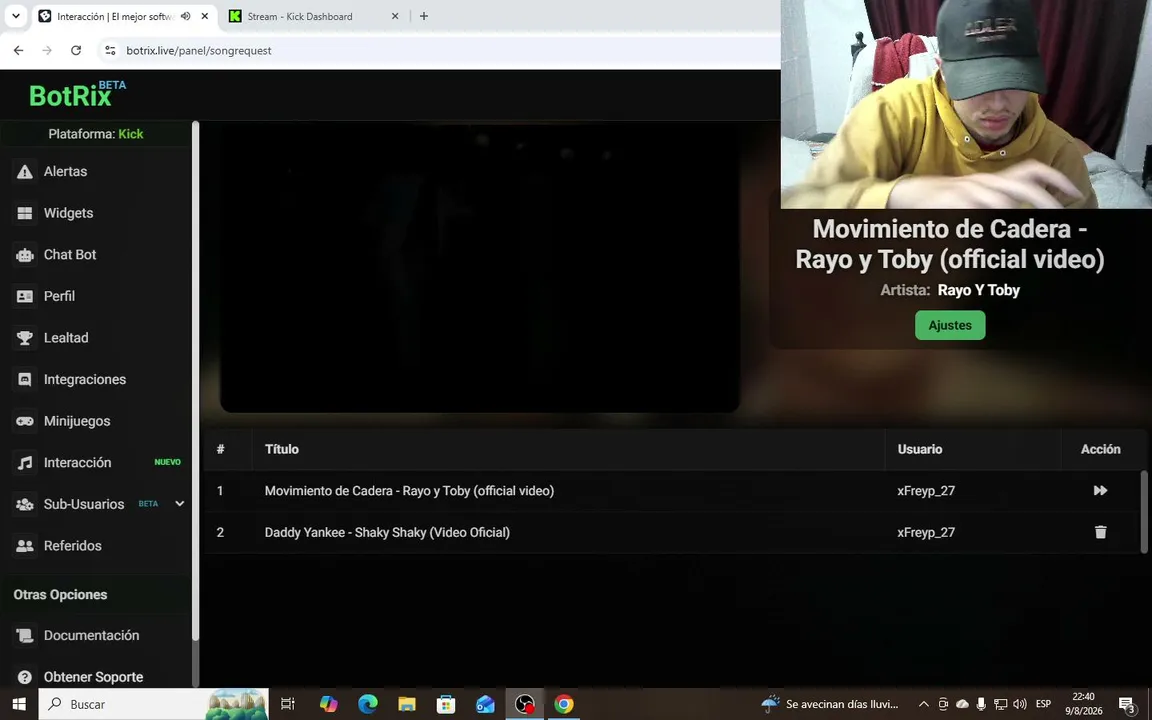Open the Windows Start menu
Image resolution: width=1152 pixels, height=720 pixels.
click(x=19, y=704)
